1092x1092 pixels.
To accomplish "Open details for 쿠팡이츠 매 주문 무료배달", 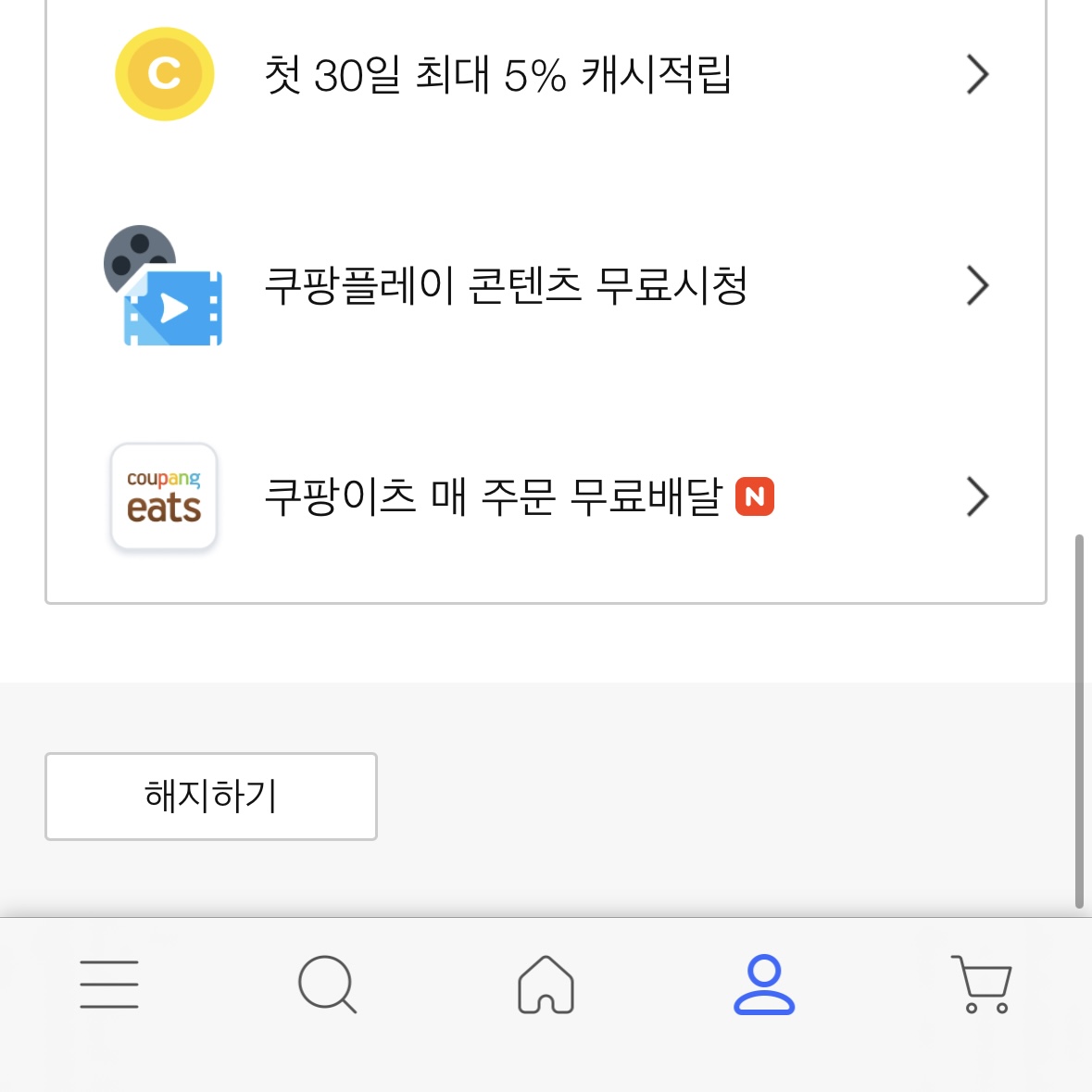I will [976, 497].
